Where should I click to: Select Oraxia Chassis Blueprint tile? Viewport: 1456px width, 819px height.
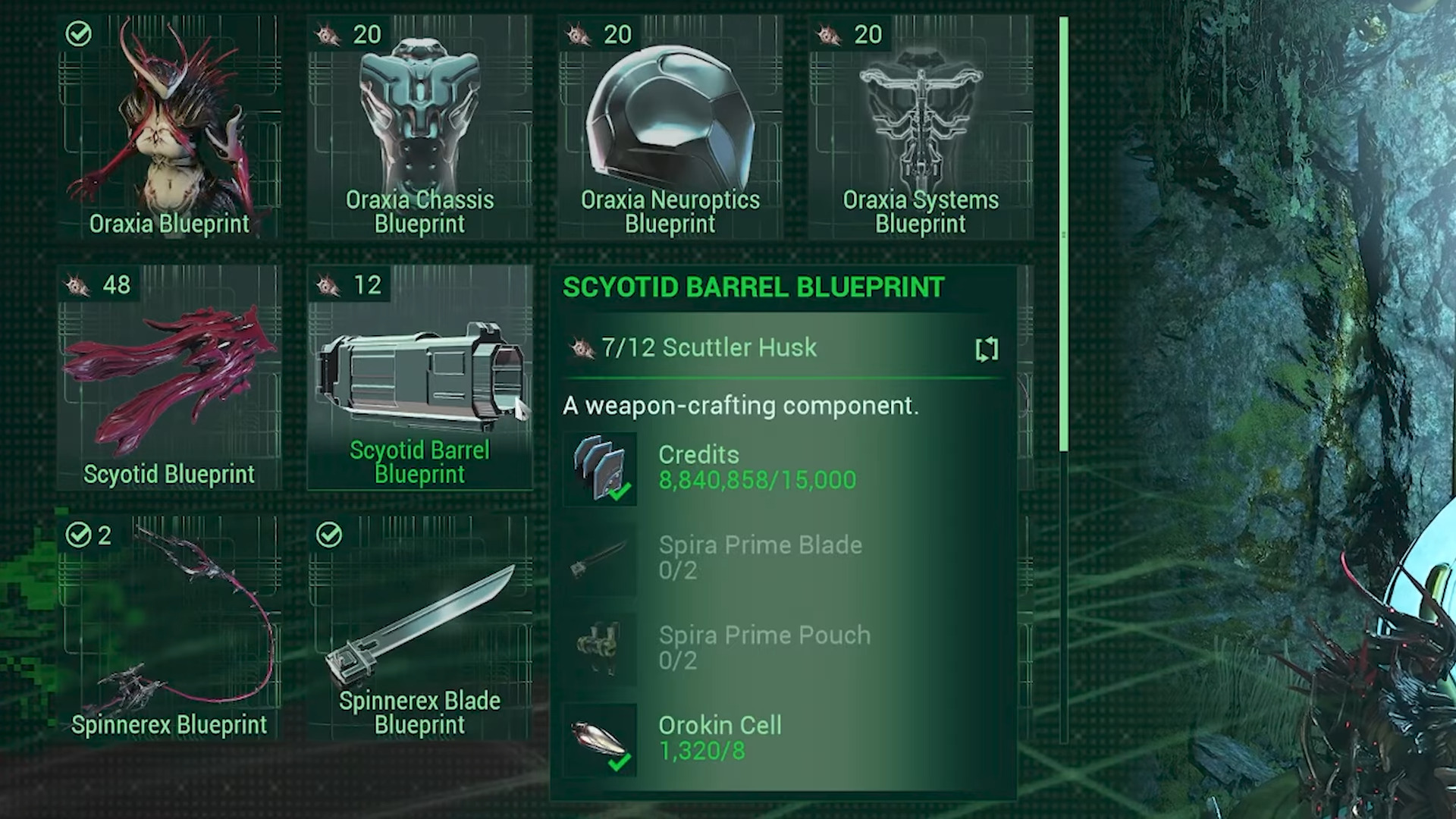[x=419, y=127]
